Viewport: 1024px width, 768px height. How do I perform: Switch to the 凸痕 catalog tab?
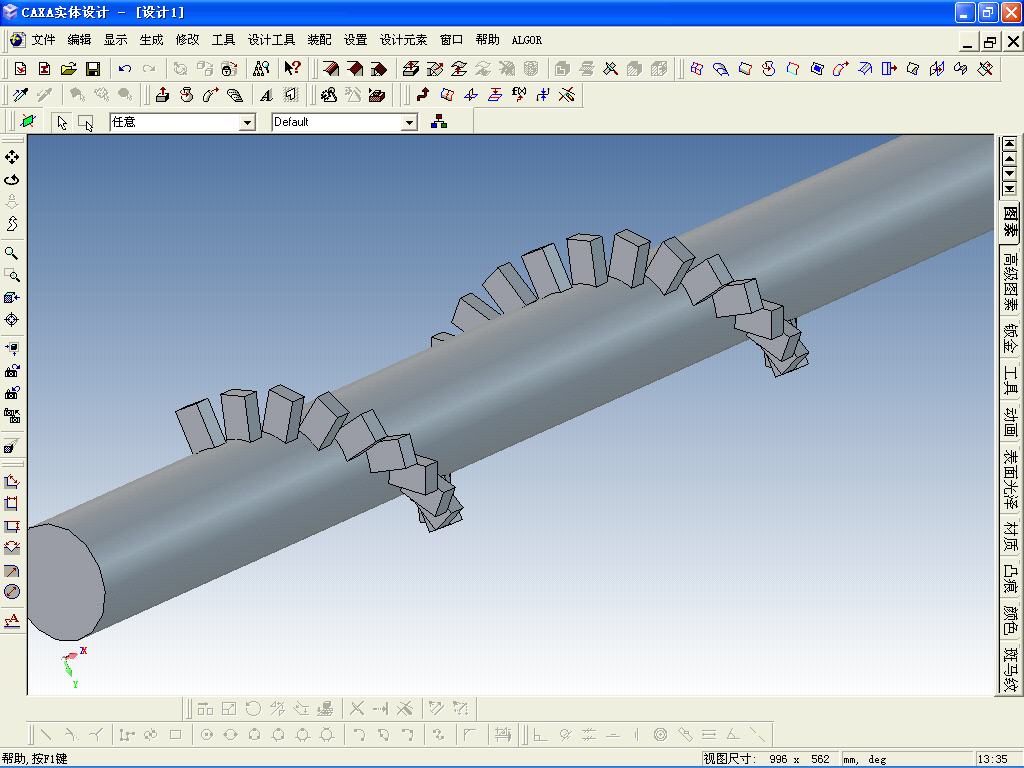[1010, 577]
